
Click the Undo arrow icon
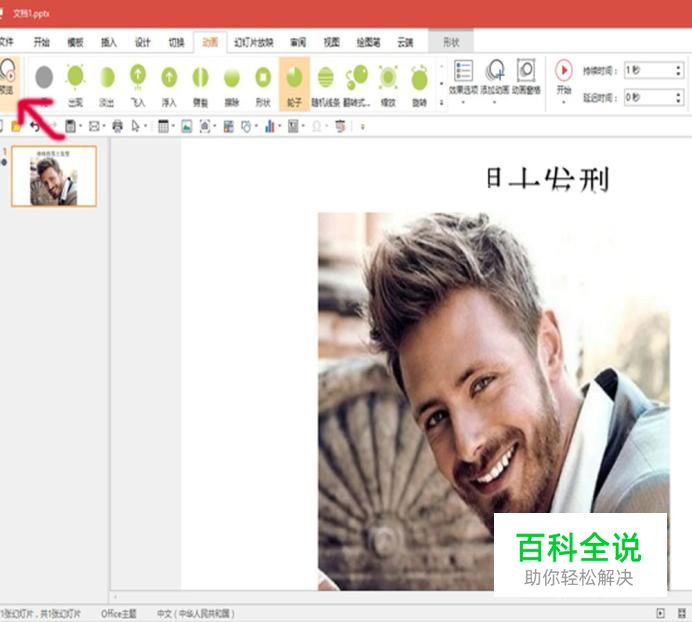click(35, 127)
